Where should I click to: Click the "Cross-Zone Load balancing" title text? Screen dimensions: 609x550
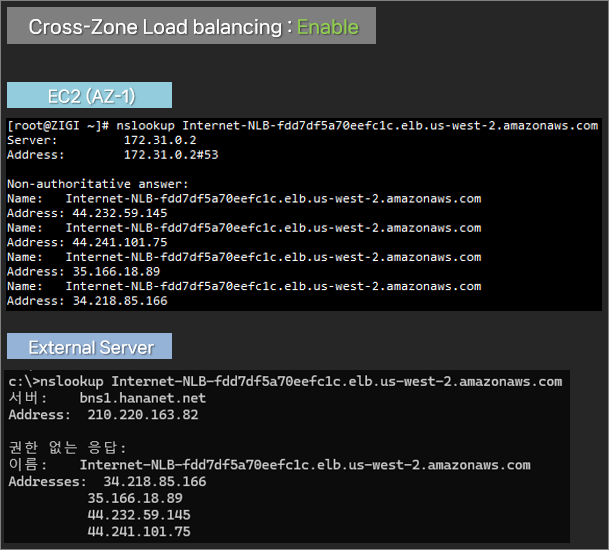pos(155,27)
